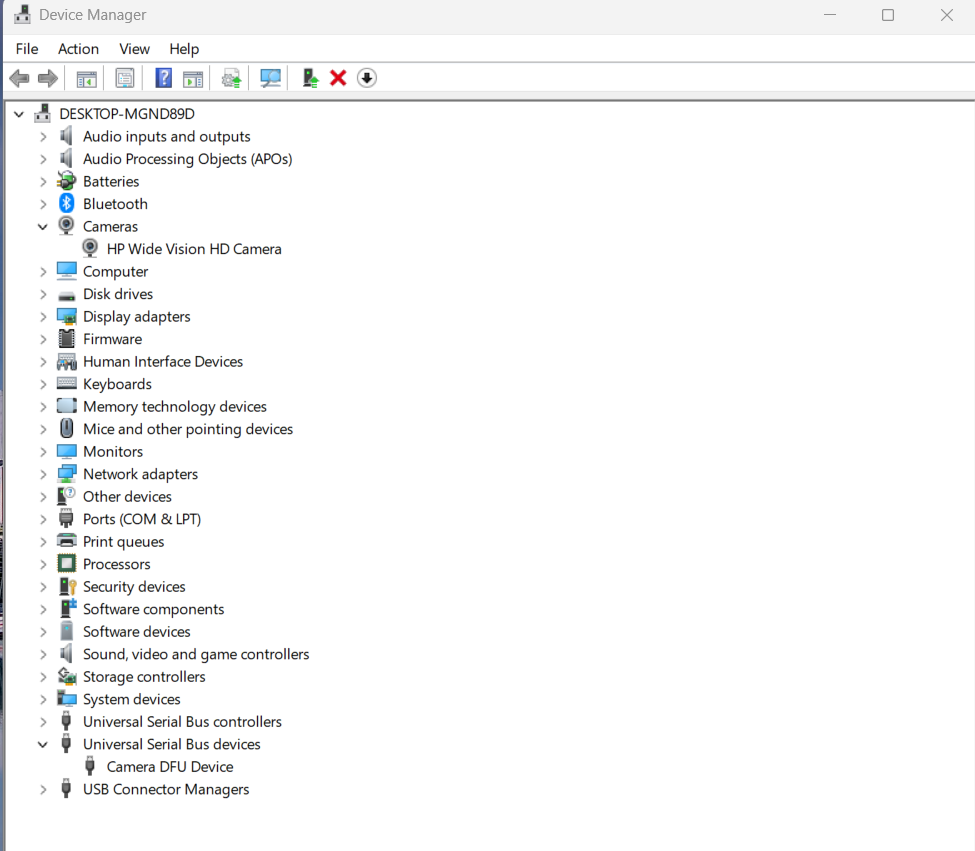
Task: Expand Audio inputs and outputs
Action: pos(43,137)
